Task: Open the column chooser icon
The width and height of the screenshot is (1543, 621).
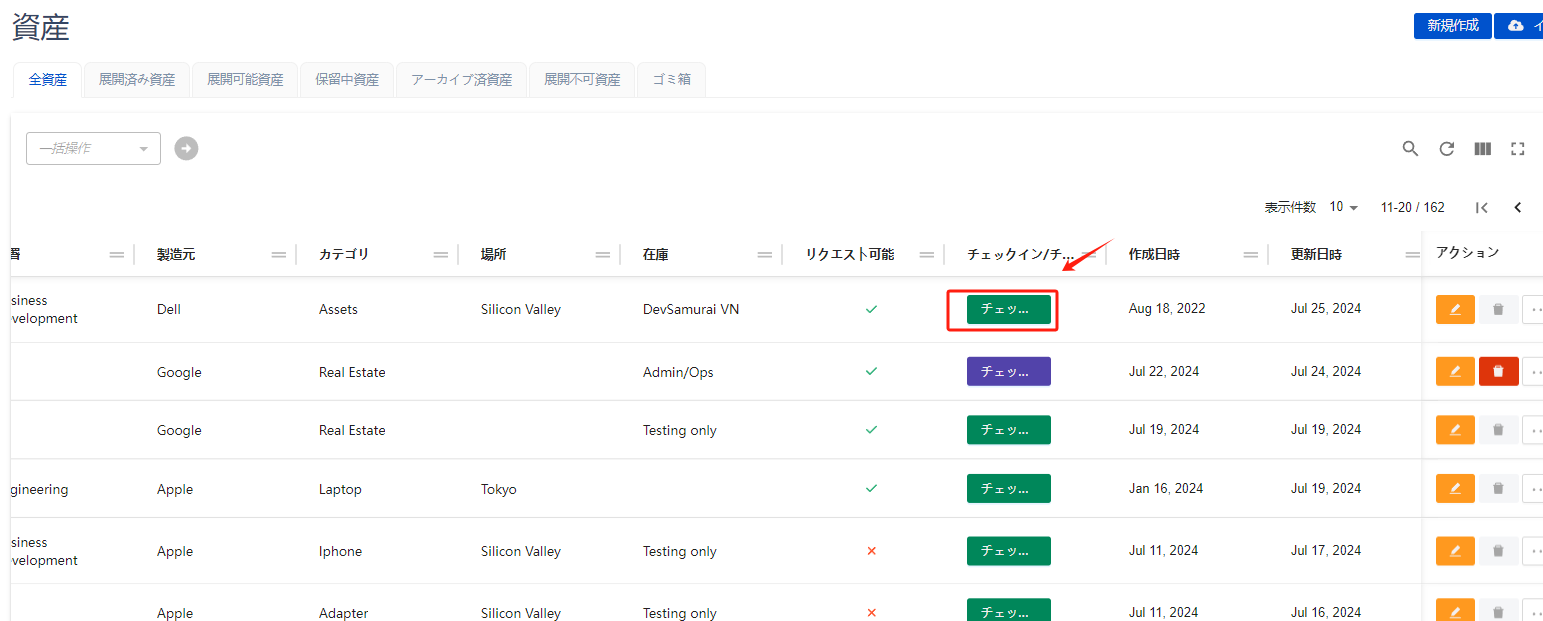Action: pos(1482,149)
